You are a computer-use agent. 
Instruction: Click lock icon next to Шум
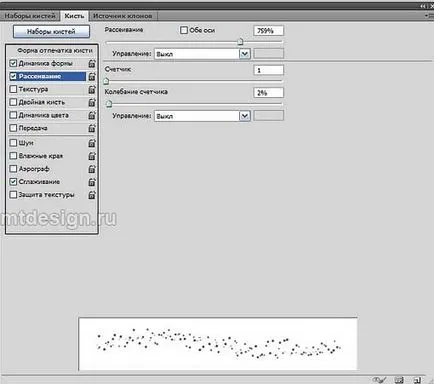(x=92, y=143)
